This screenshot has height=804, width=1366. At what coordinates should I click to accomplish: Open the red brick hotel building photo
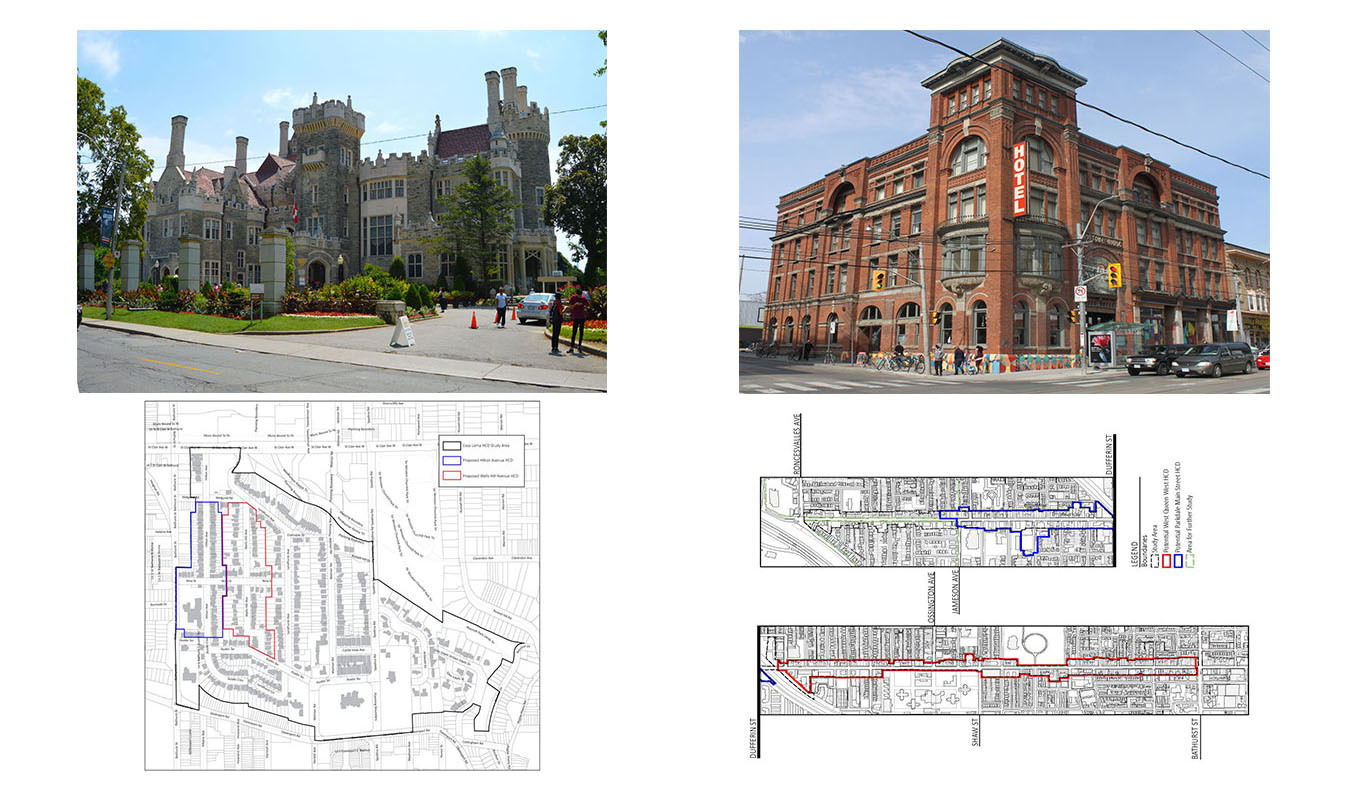tap(1004, 211)
